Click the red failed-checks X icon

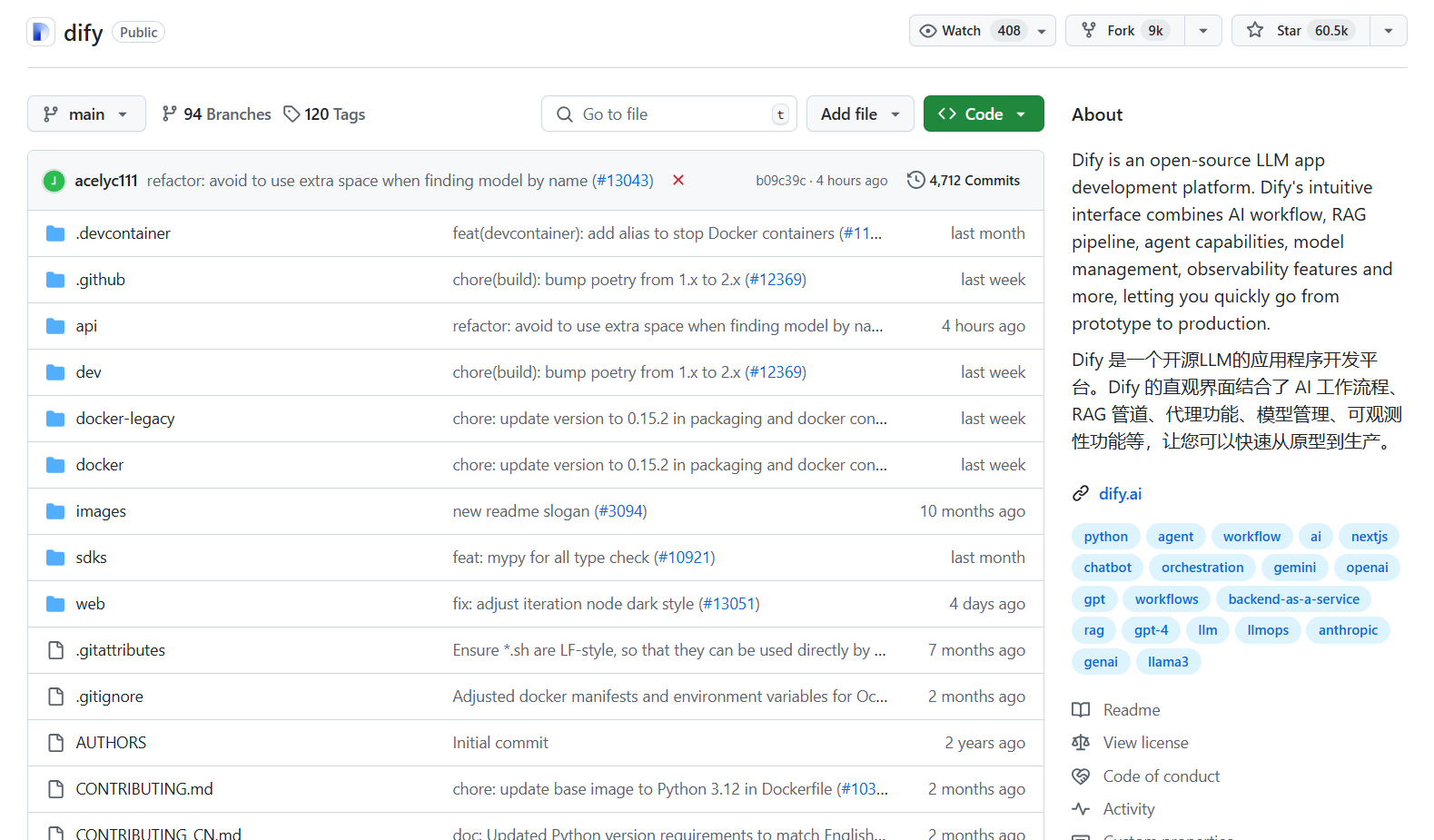coord(678,180)
